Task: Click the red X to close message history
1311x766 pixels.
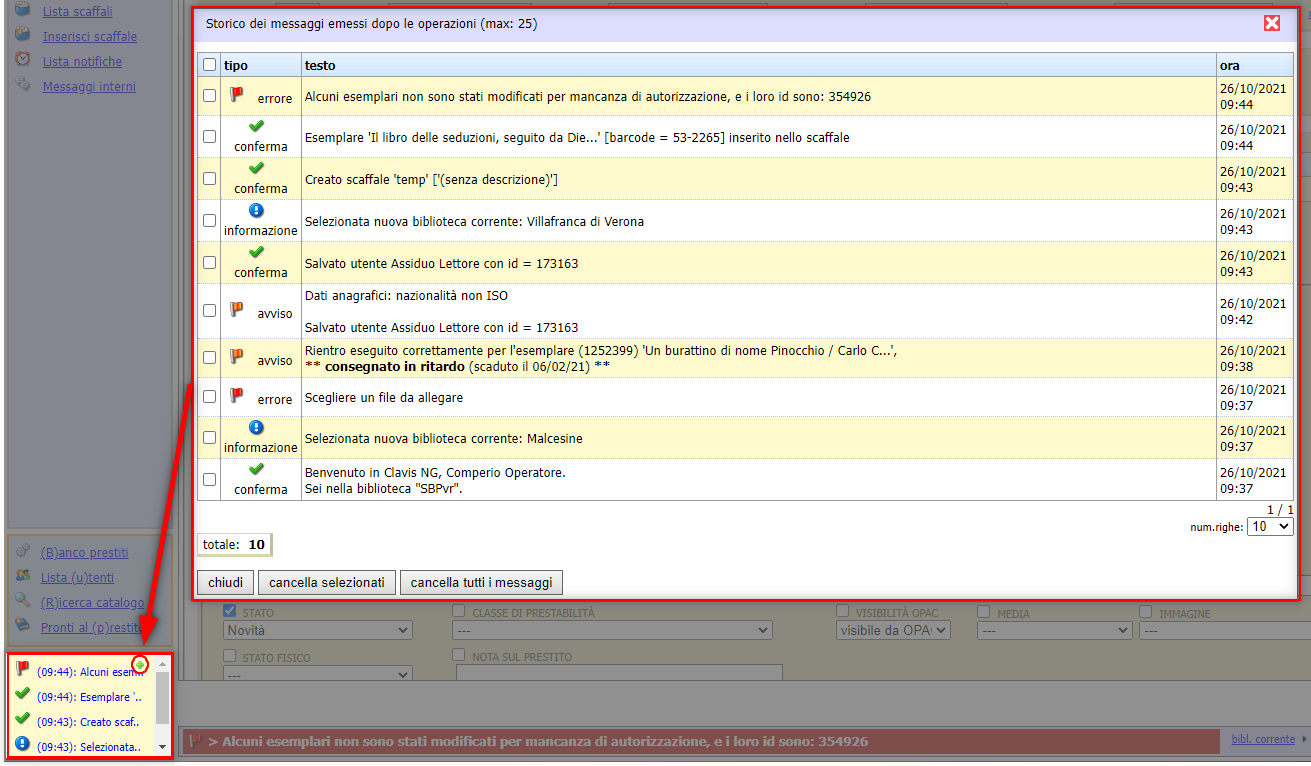Action: pyautogui.click(x=1272, y=23)
